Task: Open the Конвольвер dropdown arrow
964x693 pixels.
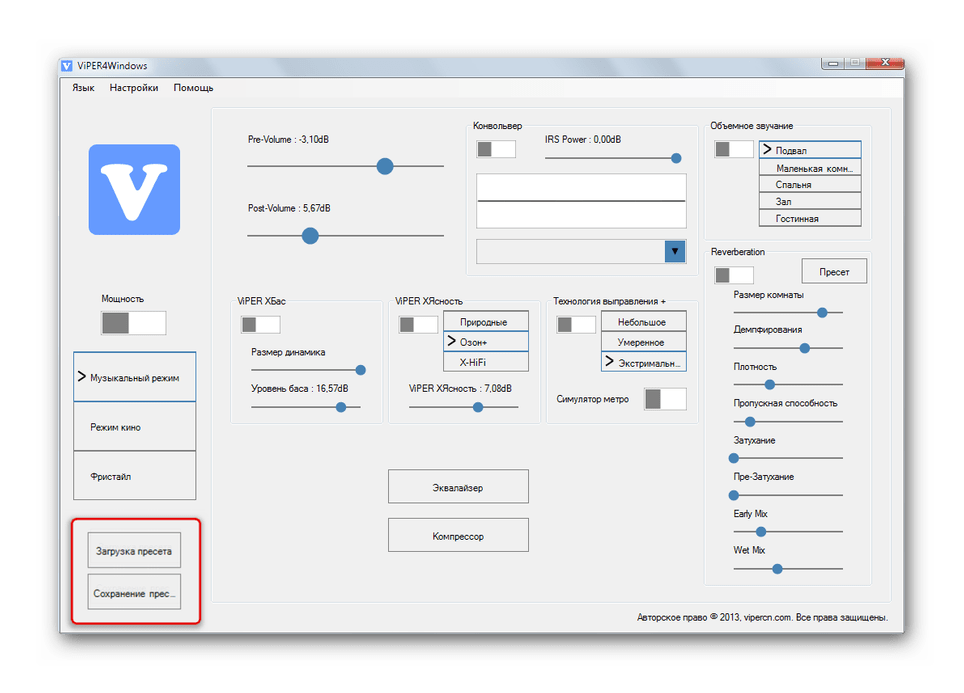Action: point(675,251)
